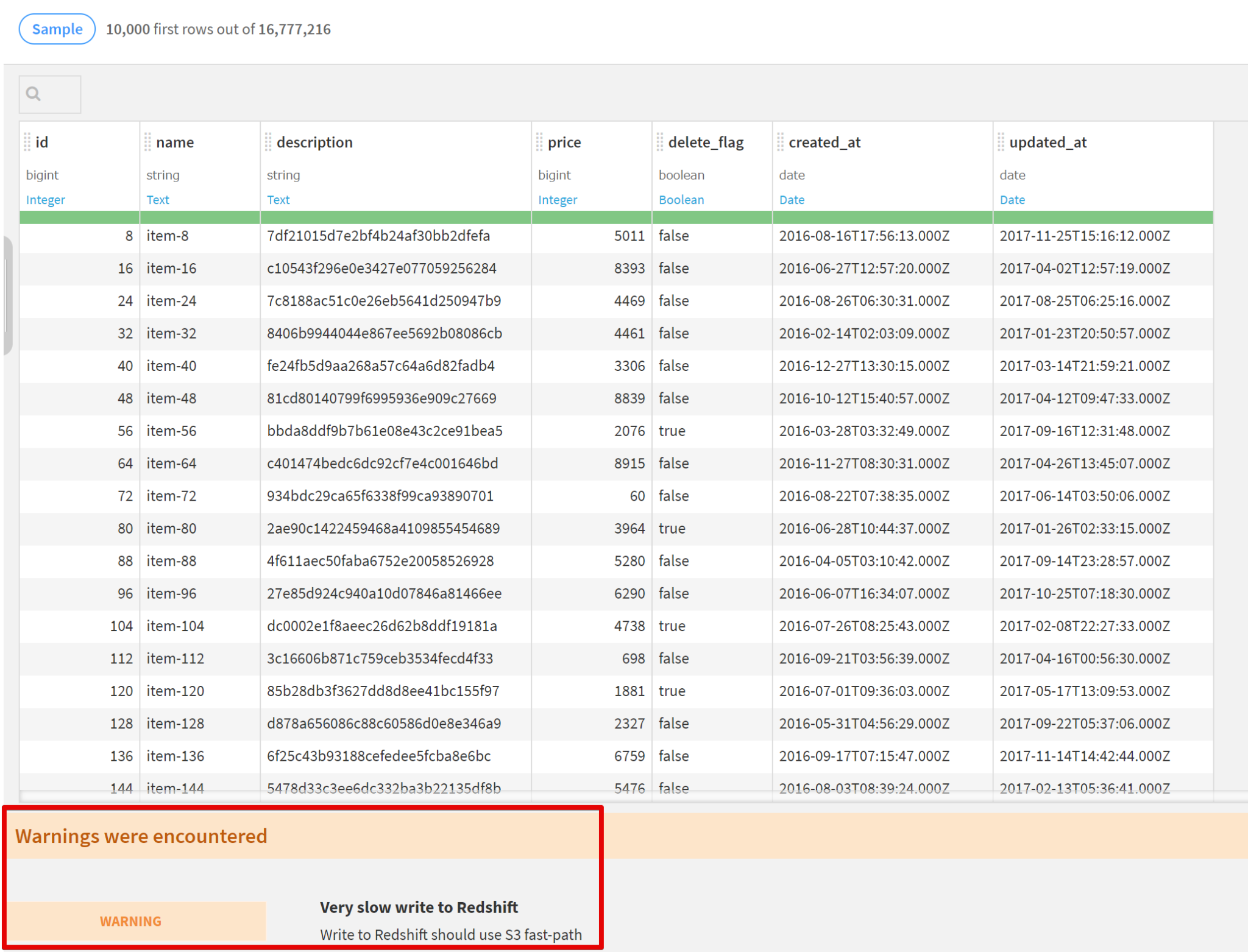The width and height of the screenshot is (1248, 952).
Task: Open the Boolean meaning for delete_flag column
Action: (681, 200)
